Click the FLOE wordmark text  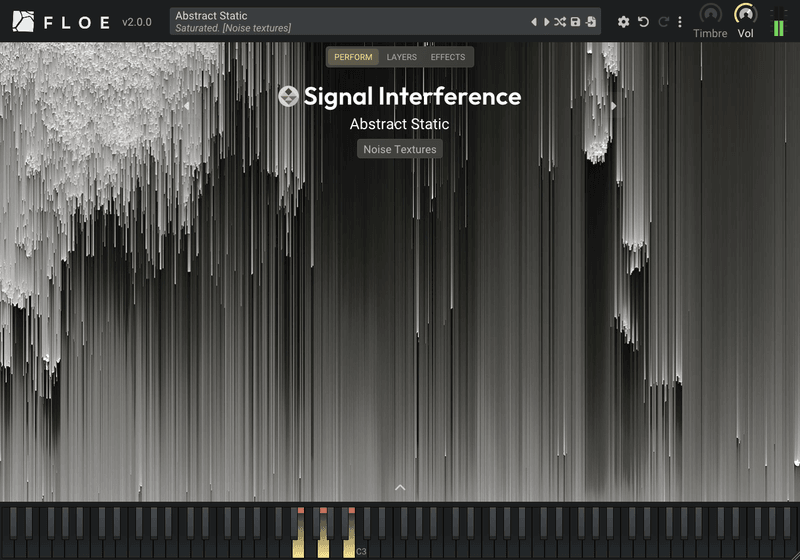click(x=77, y=22)
